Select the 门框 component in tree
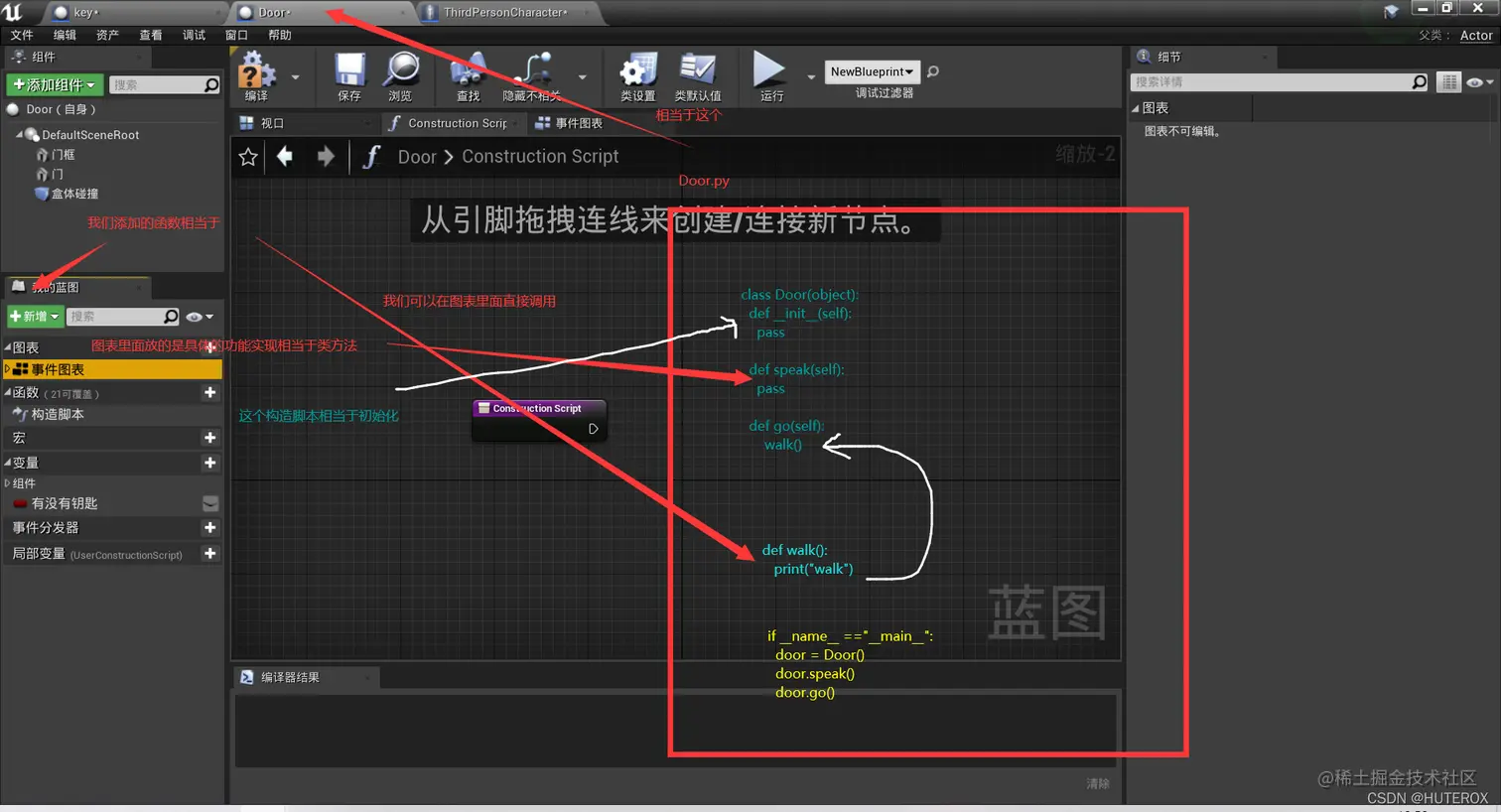1501x812 pixels. (x=63, y=155)
